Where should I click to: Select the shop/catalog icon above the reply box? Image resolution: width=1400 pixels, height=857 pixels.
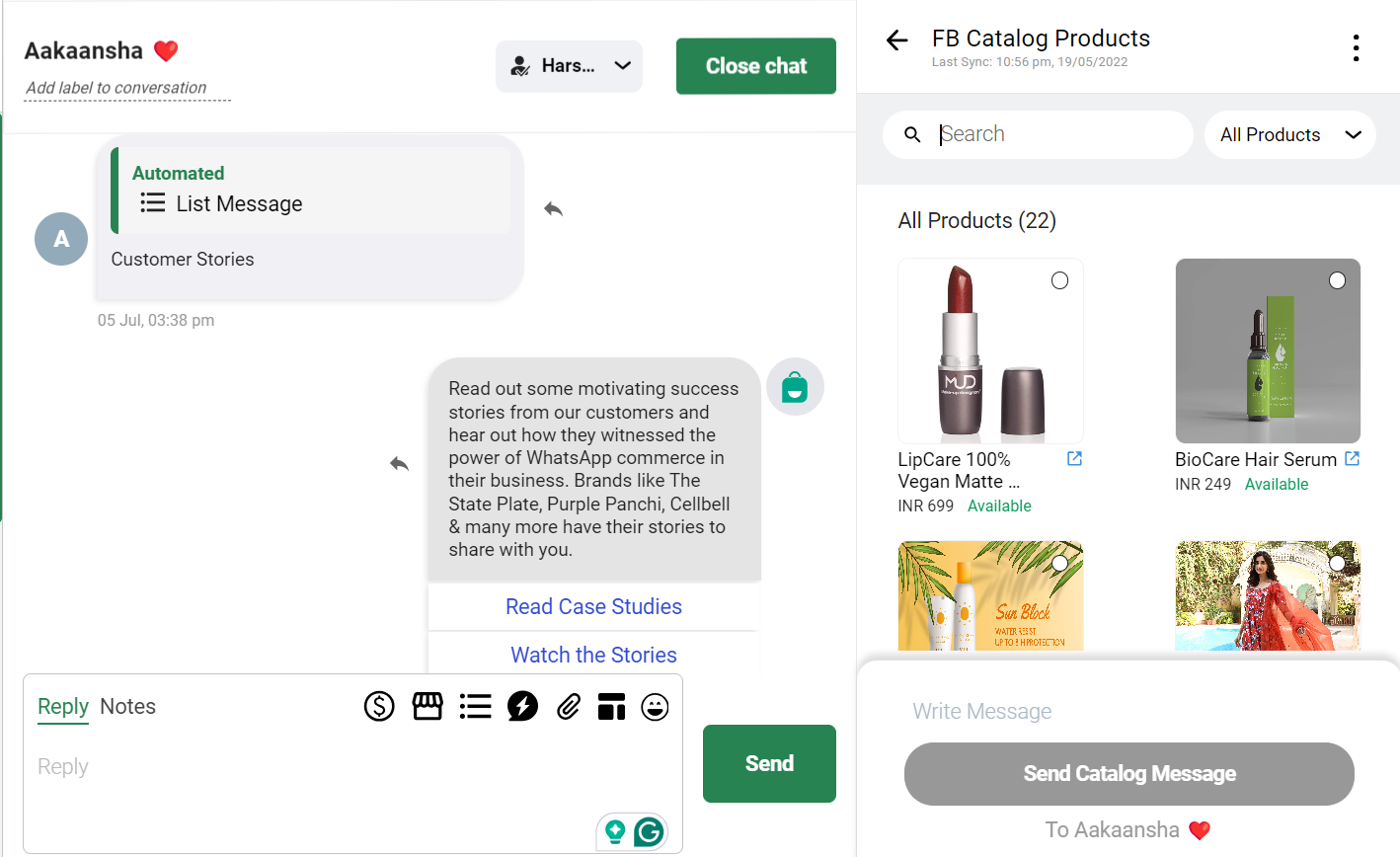tap(428, 706)
